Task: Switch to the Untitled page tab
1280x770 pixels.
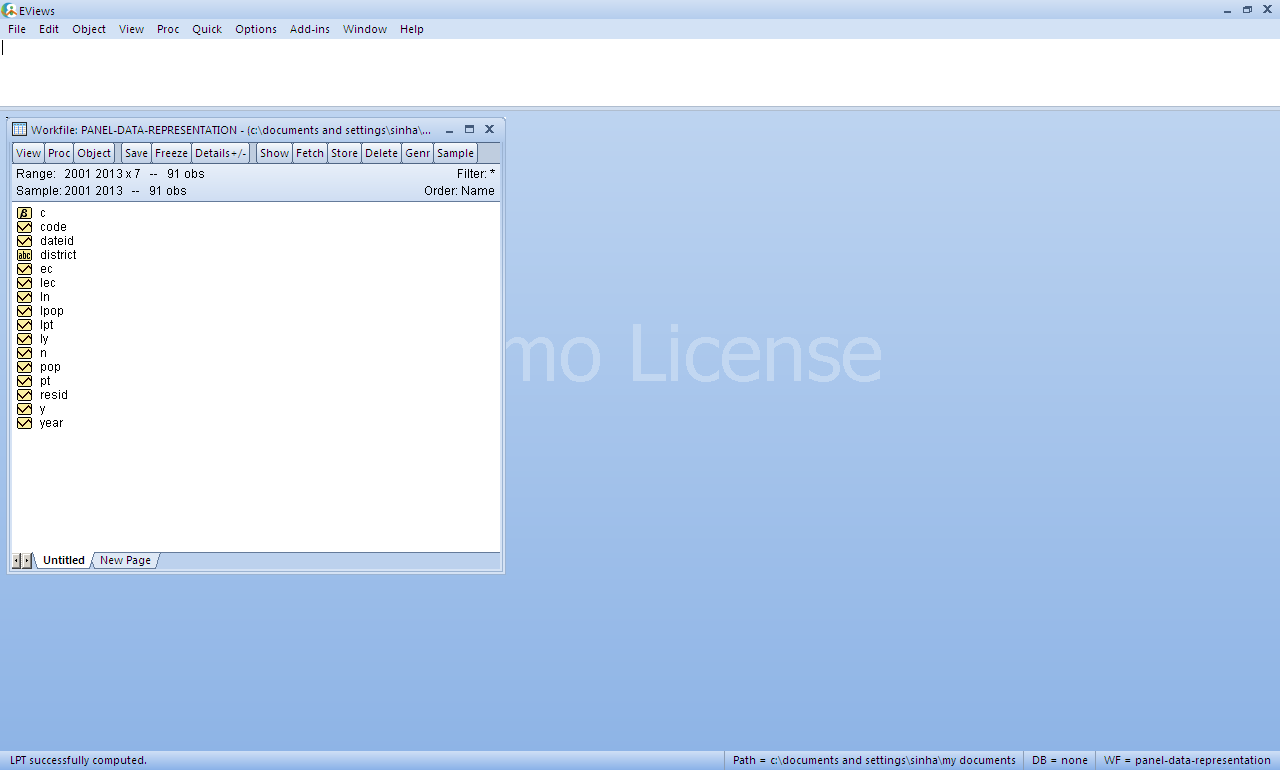Action: point(64,560)
